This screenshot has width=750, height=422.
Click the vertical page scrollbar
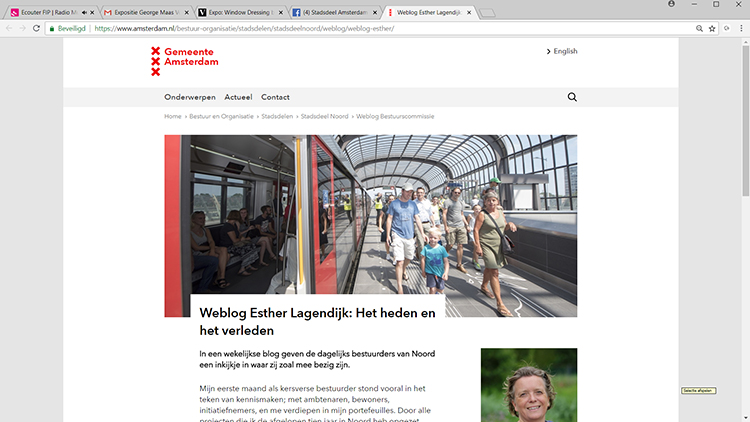pyautogui.click(x=746, y=230)
